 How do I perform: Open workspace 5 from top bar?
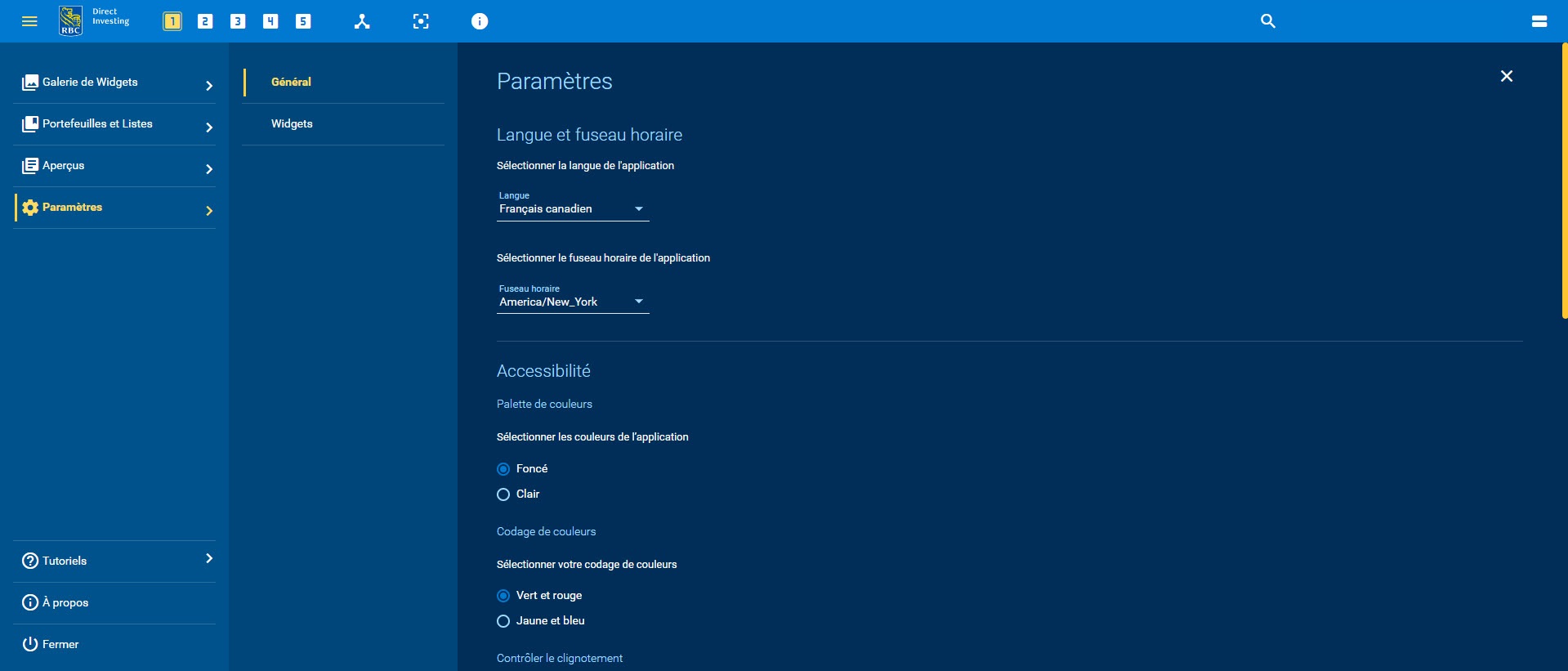click(x=303, y=21)
